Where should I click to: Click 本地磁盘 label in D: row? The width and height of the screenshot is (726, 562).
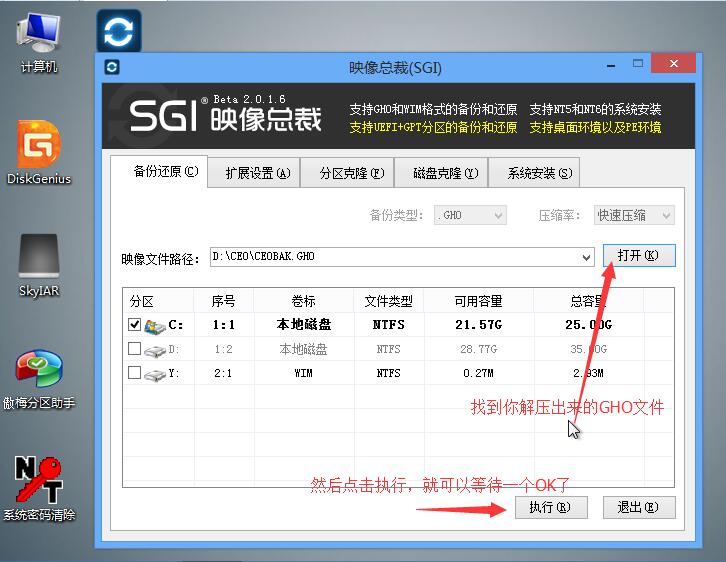click(304, 349)
